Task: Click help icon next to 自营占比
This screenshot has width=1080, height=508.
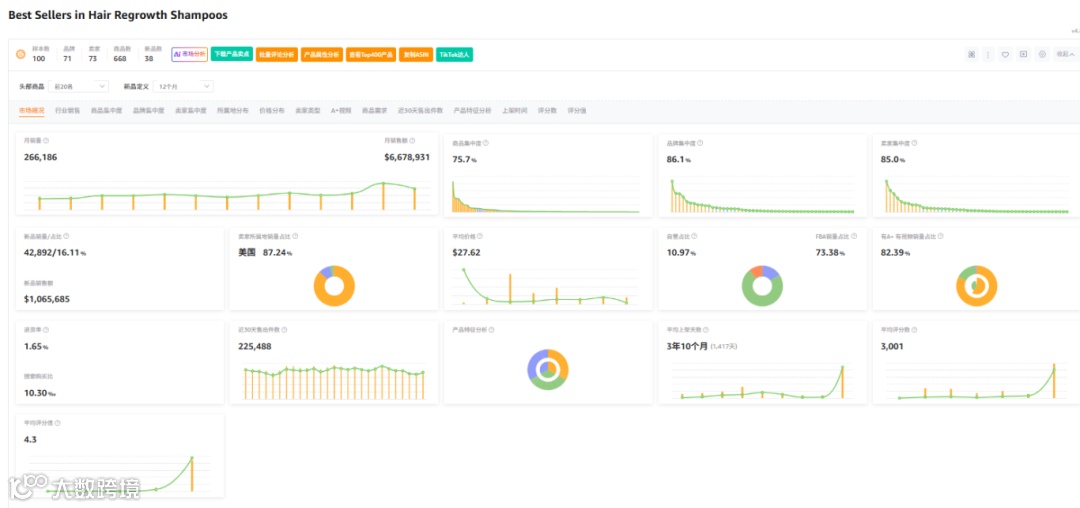Action: click(692, 235)
